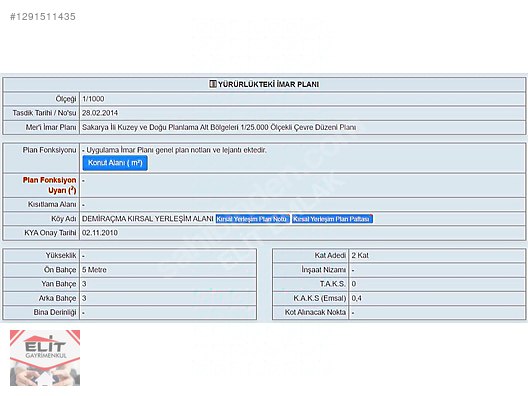Click the Sakarya İli Kuzey ve Doğu plan text
The height and width of the screenshot is (396, 528).
point(219,127)
